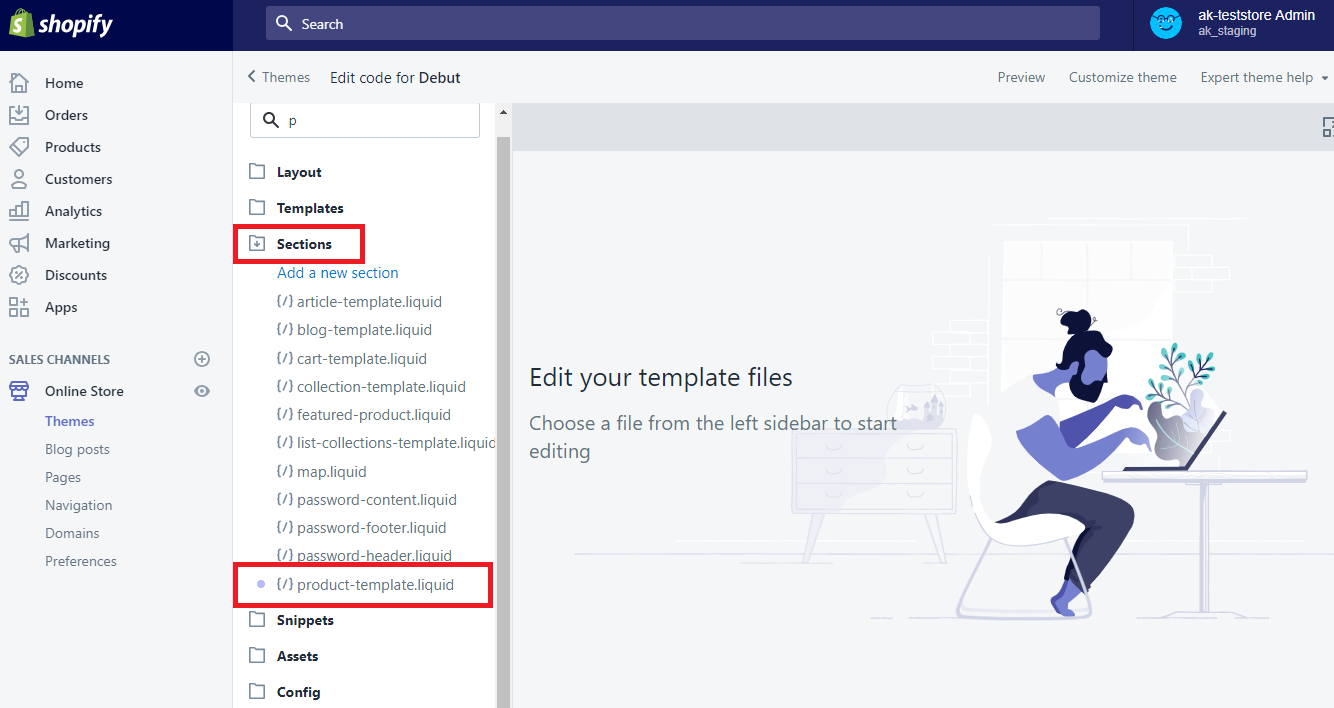The height and width of the screenshot is (708, 1334).
Task: Select Navigation under Online Store
Action: [78, 505]
